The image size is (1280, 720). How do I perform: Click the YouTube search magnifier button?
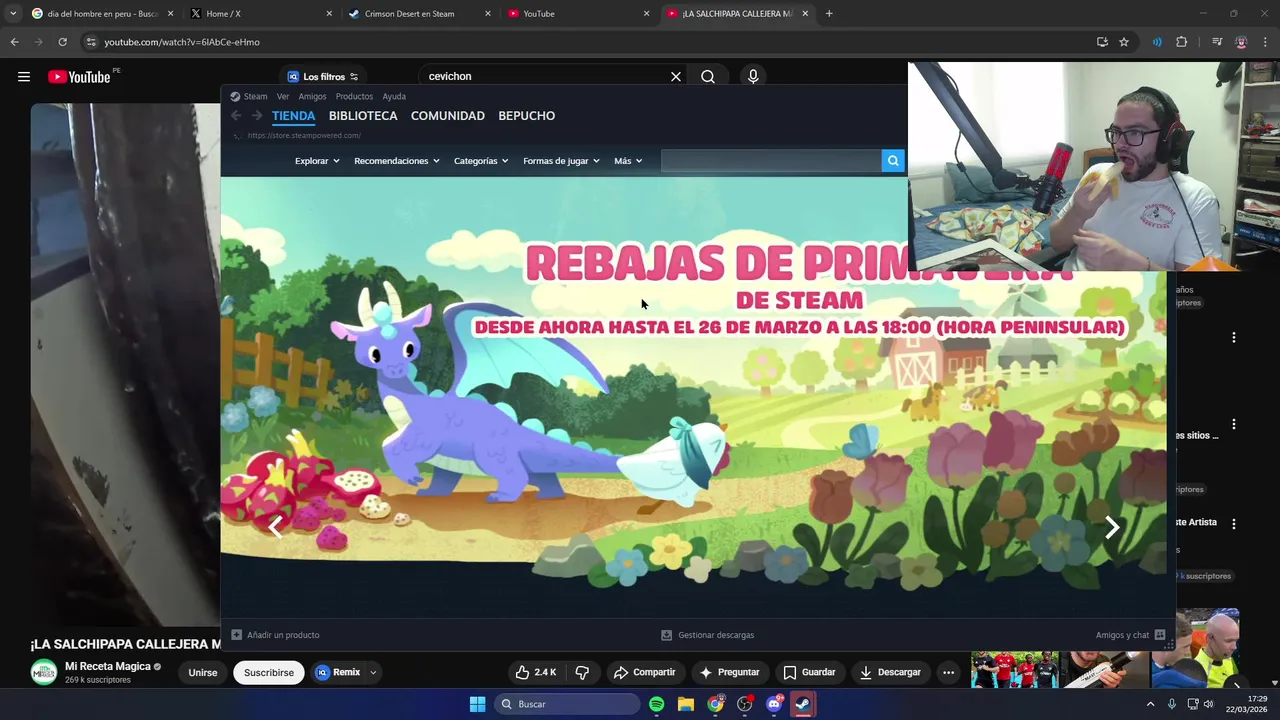pos(708,77)
